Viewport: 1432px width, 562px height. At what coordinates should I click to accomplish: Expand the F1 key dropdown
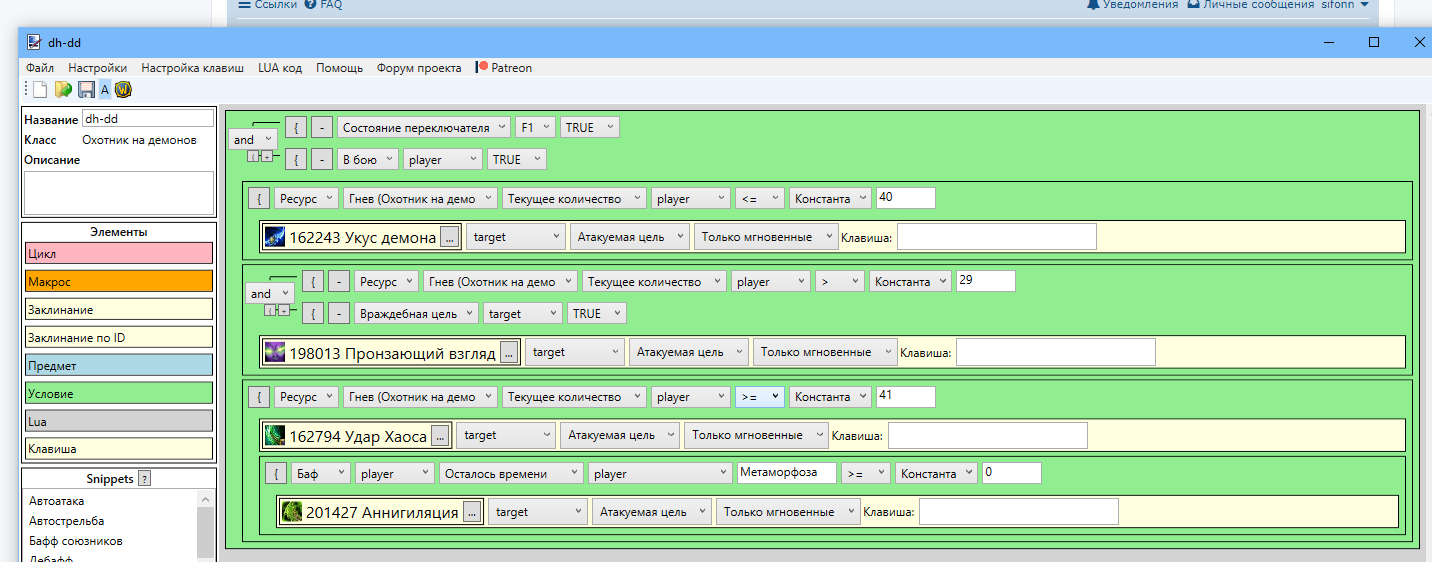pyautogui.click(x=534, y=128)
